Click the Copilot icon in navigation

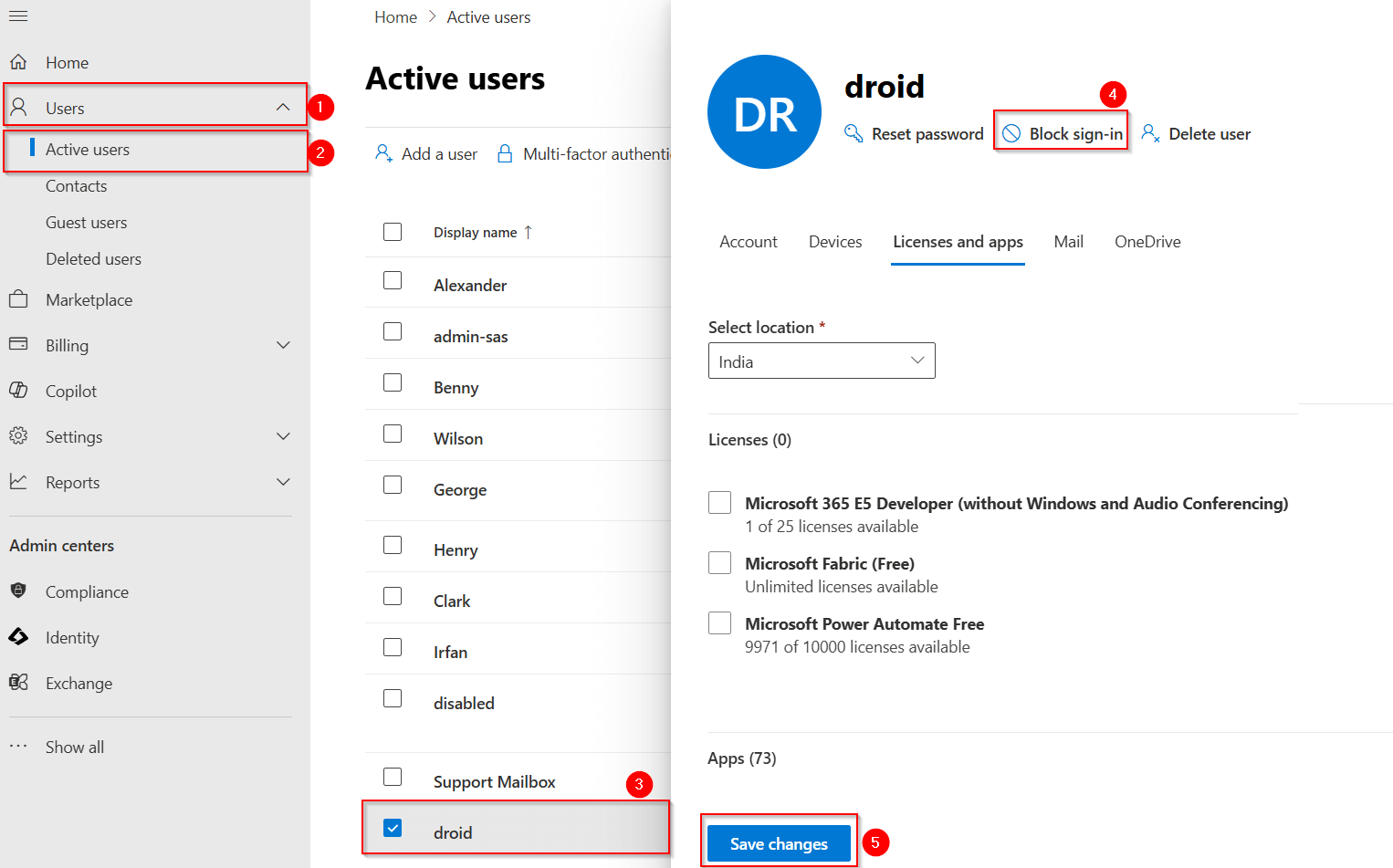(18, 391)
